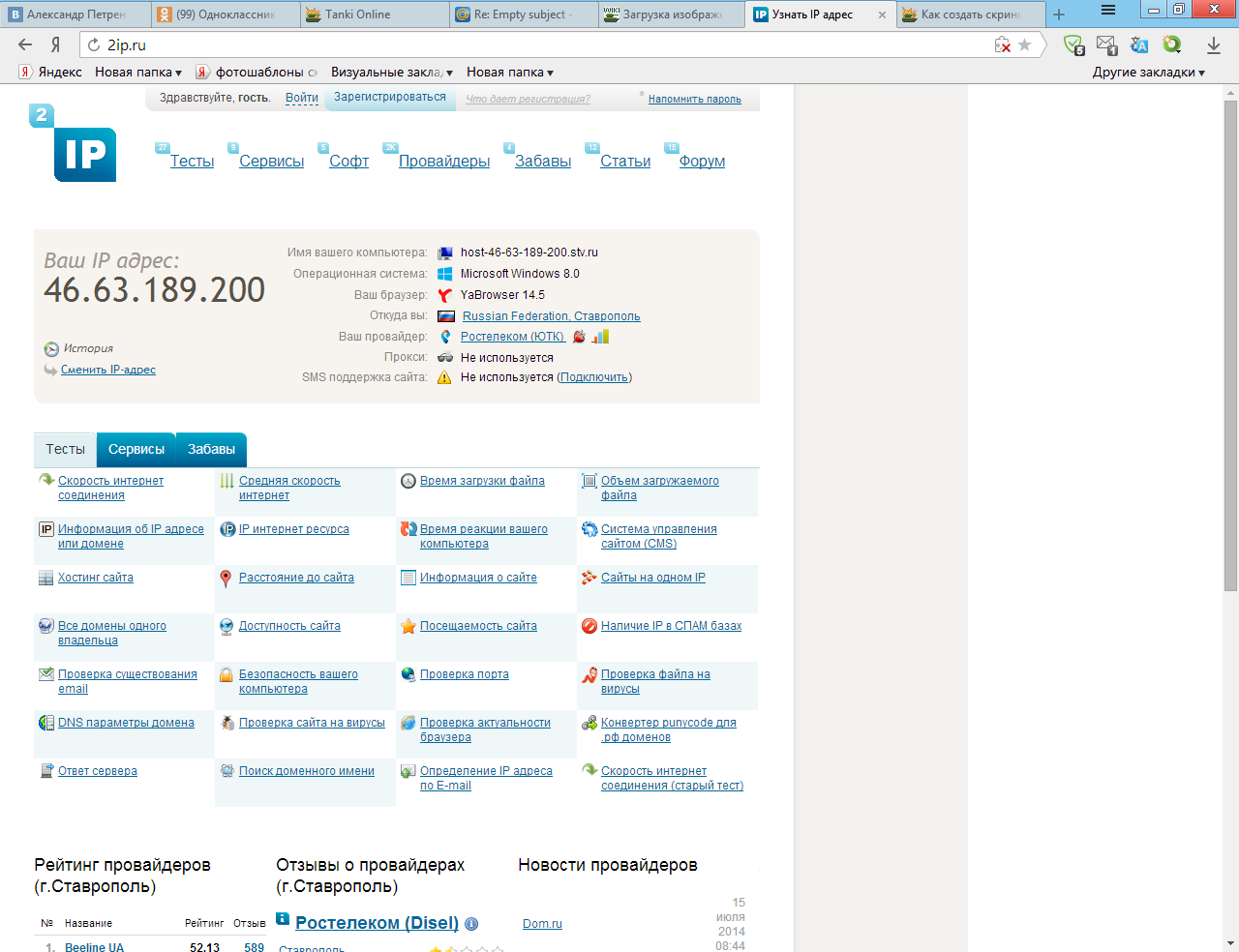1239x952 pixels.
Task: Open the Форум top menu item
Action: pyautogui.click(x=702, y=161)
